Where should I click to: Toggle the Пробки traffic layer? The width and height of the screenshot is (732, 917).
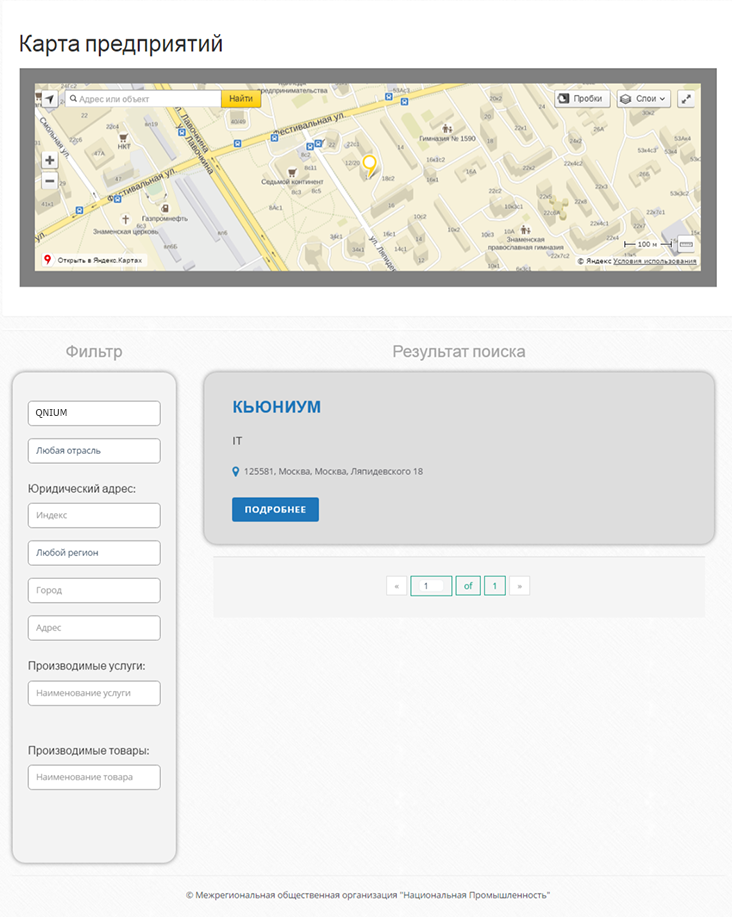[x=582, y=99]
